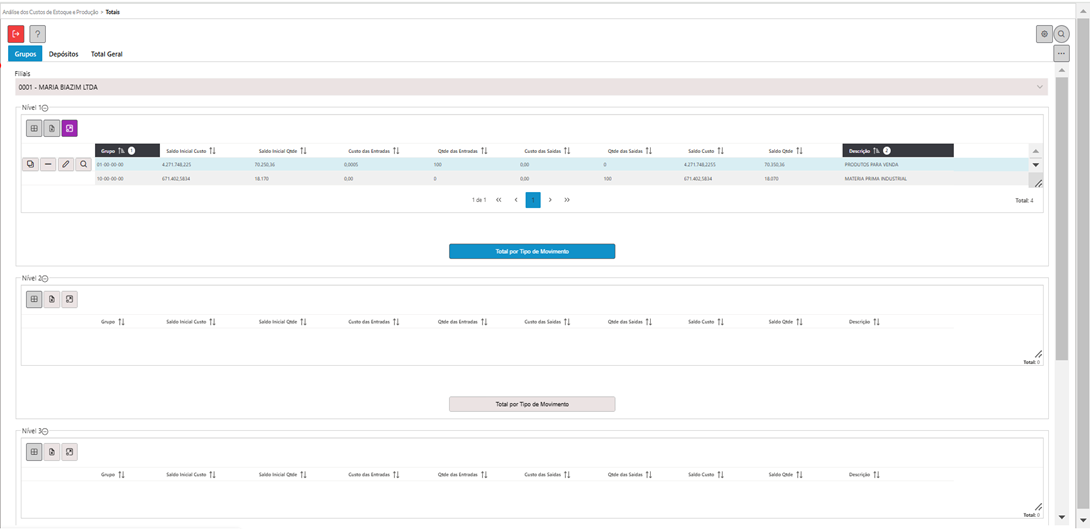
Task: Click the purple expand icon in Nível 1
Action: tap(69, 128)
